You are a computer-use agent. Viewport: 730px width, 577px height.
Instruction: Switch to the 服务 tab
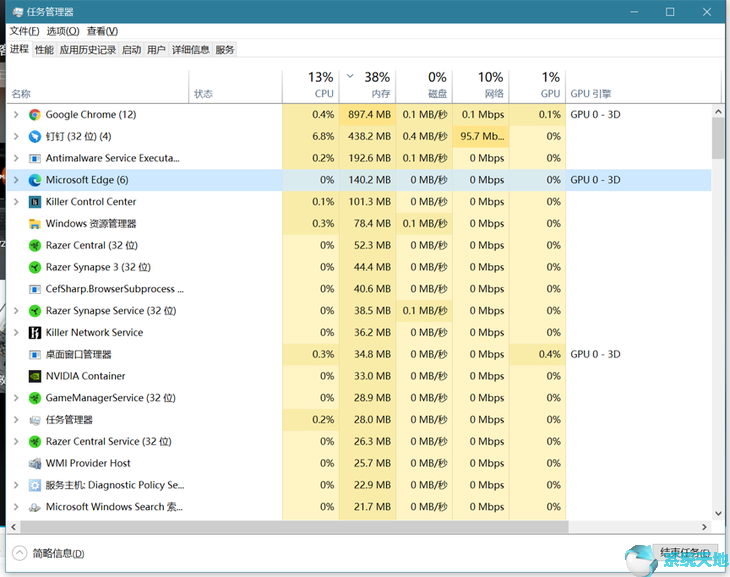pyautogui.click(x=224, y=50)
